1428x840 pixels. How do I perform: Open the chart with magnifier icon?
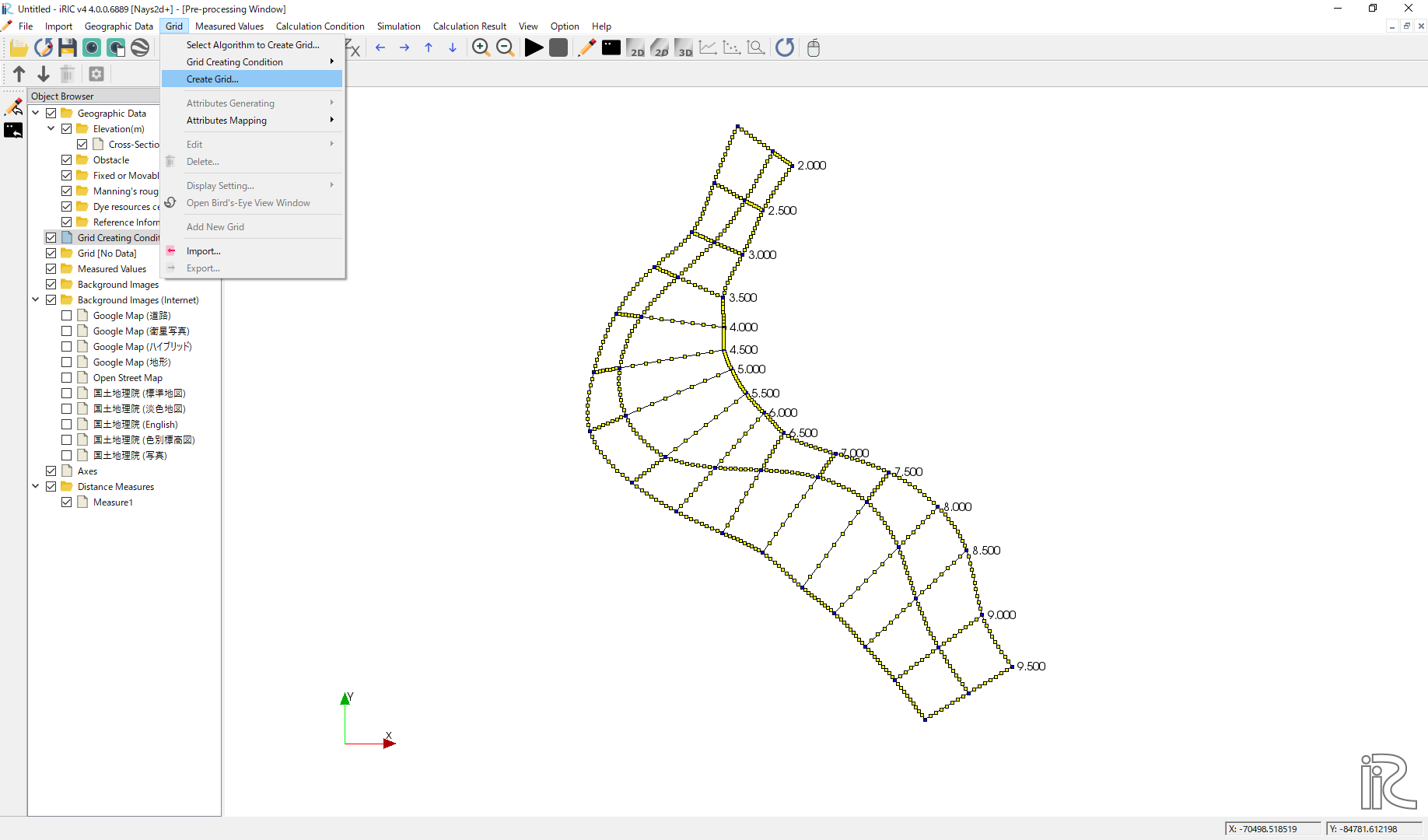click(x=756, y=48)
